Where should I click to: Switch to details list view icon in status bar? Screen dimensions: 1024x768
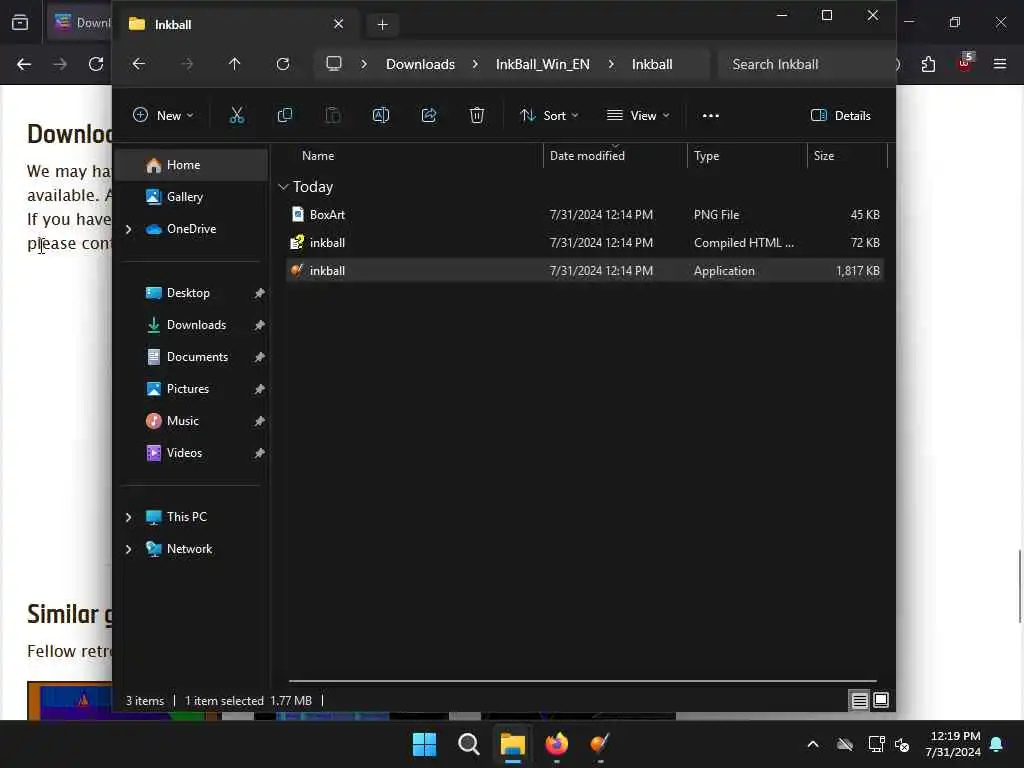pos(859,701)
